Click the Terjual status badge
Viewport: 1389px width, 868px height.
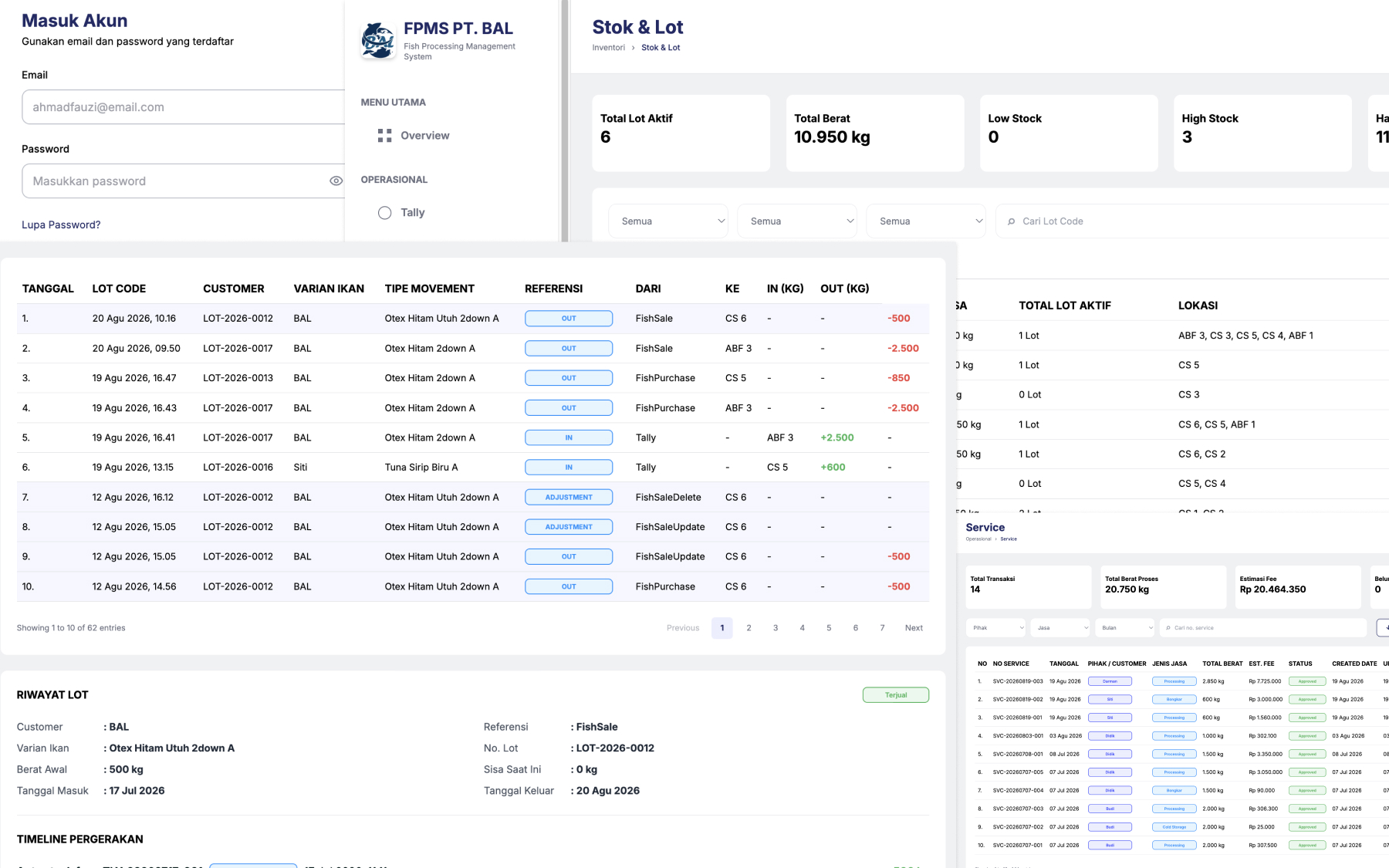pos(895,695)
